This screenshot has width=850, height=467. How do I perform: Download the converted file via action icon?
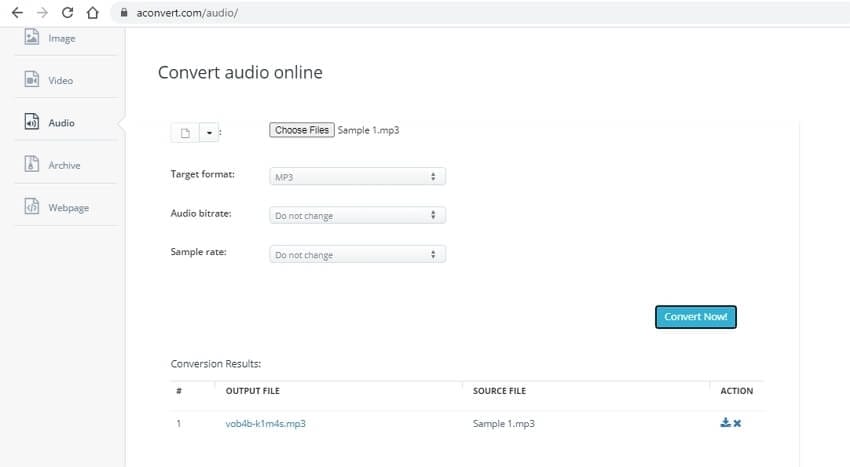725,423
